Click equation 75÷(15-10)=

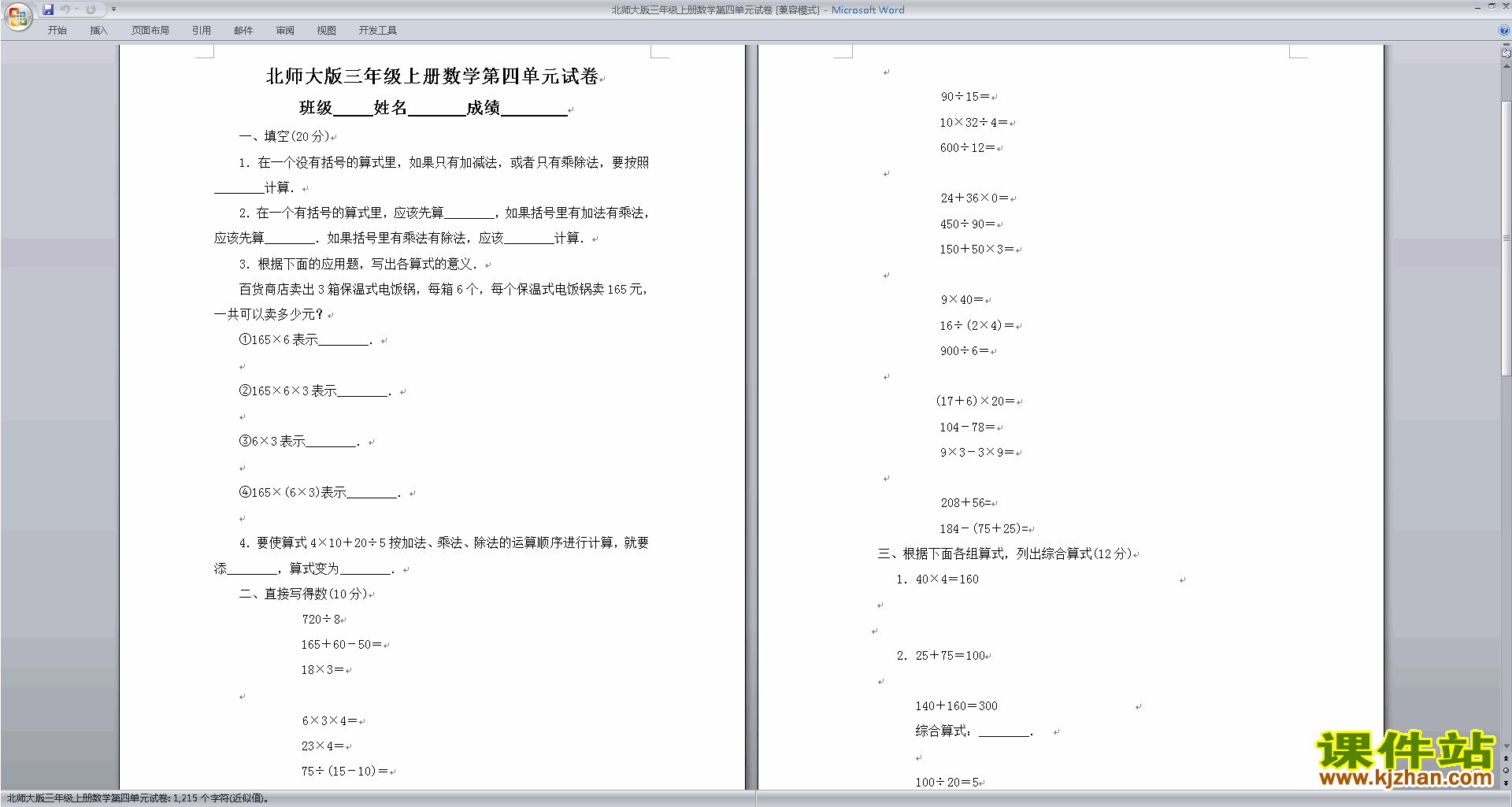[345, 772]
